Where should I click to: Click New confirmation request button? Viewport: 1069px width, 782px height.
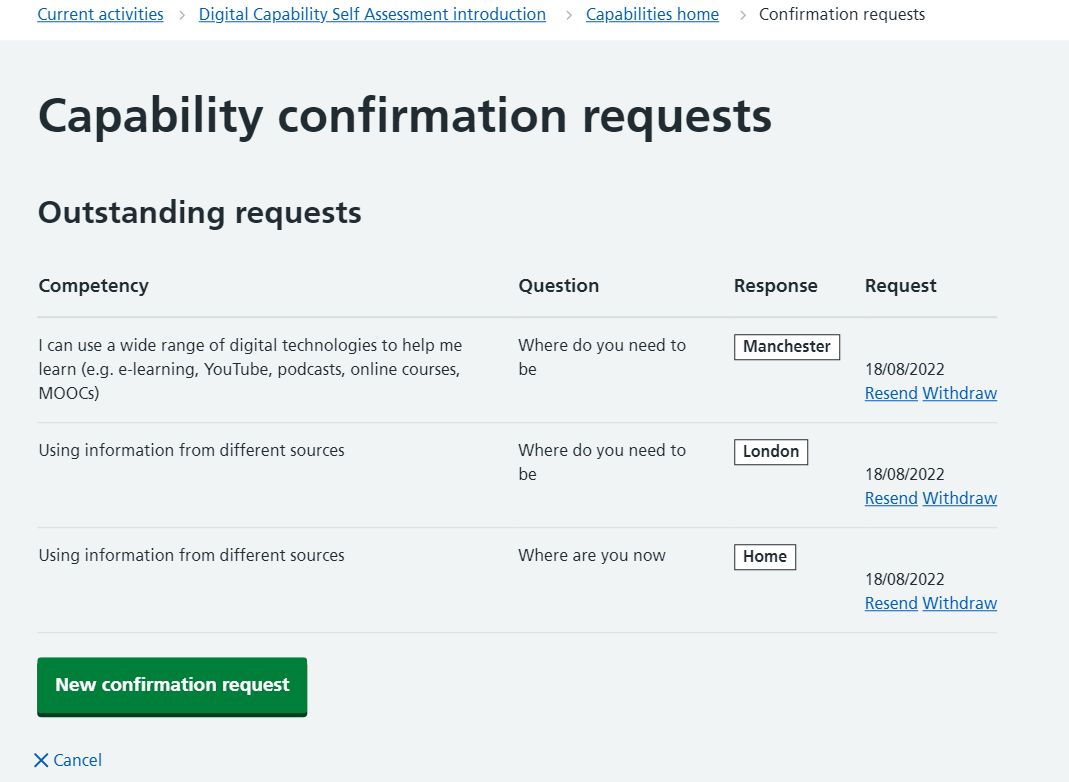pos(172,685)
